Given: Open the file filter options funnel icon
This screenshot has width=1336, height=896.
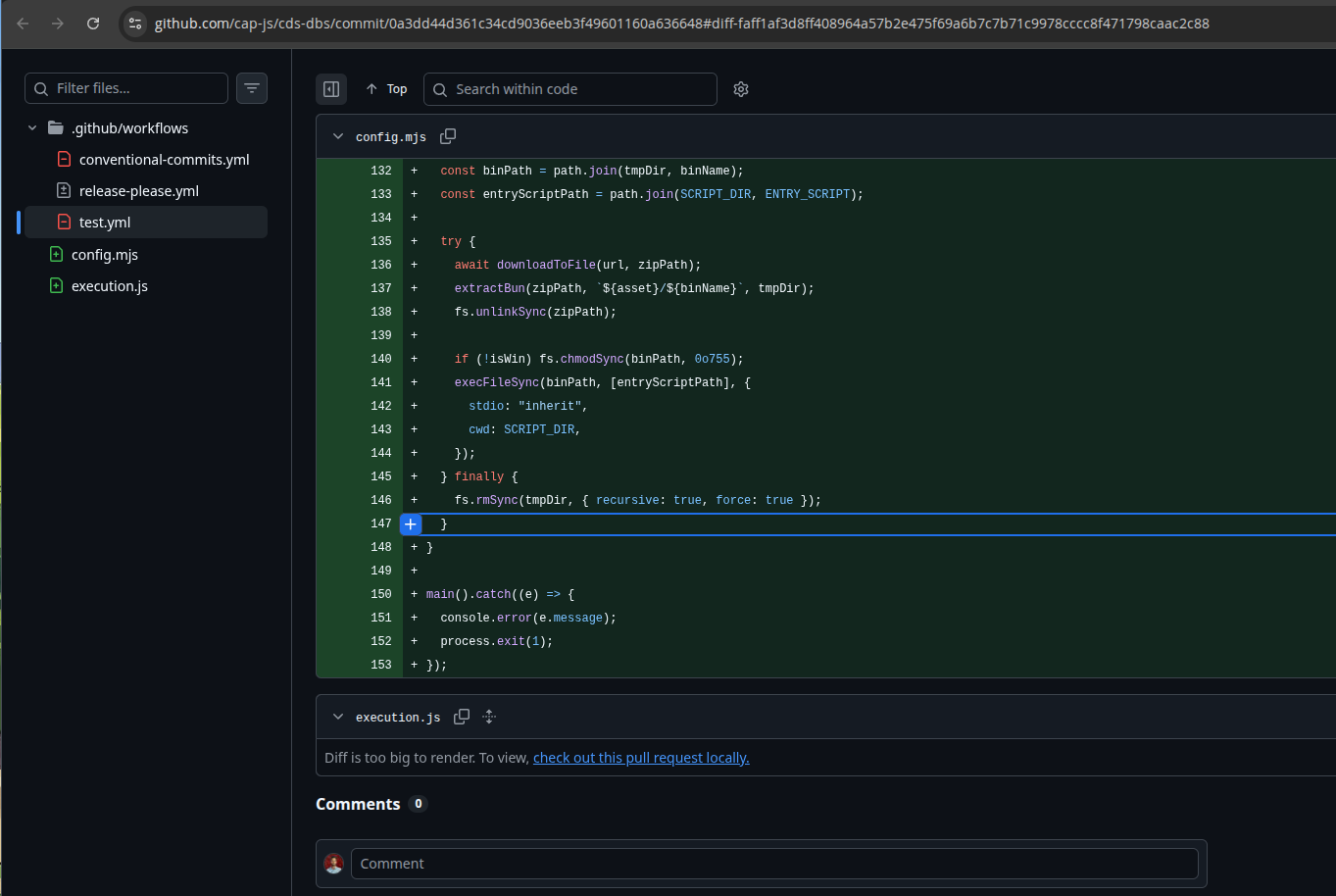Looking at the screenshot, I should coord(252,88).
